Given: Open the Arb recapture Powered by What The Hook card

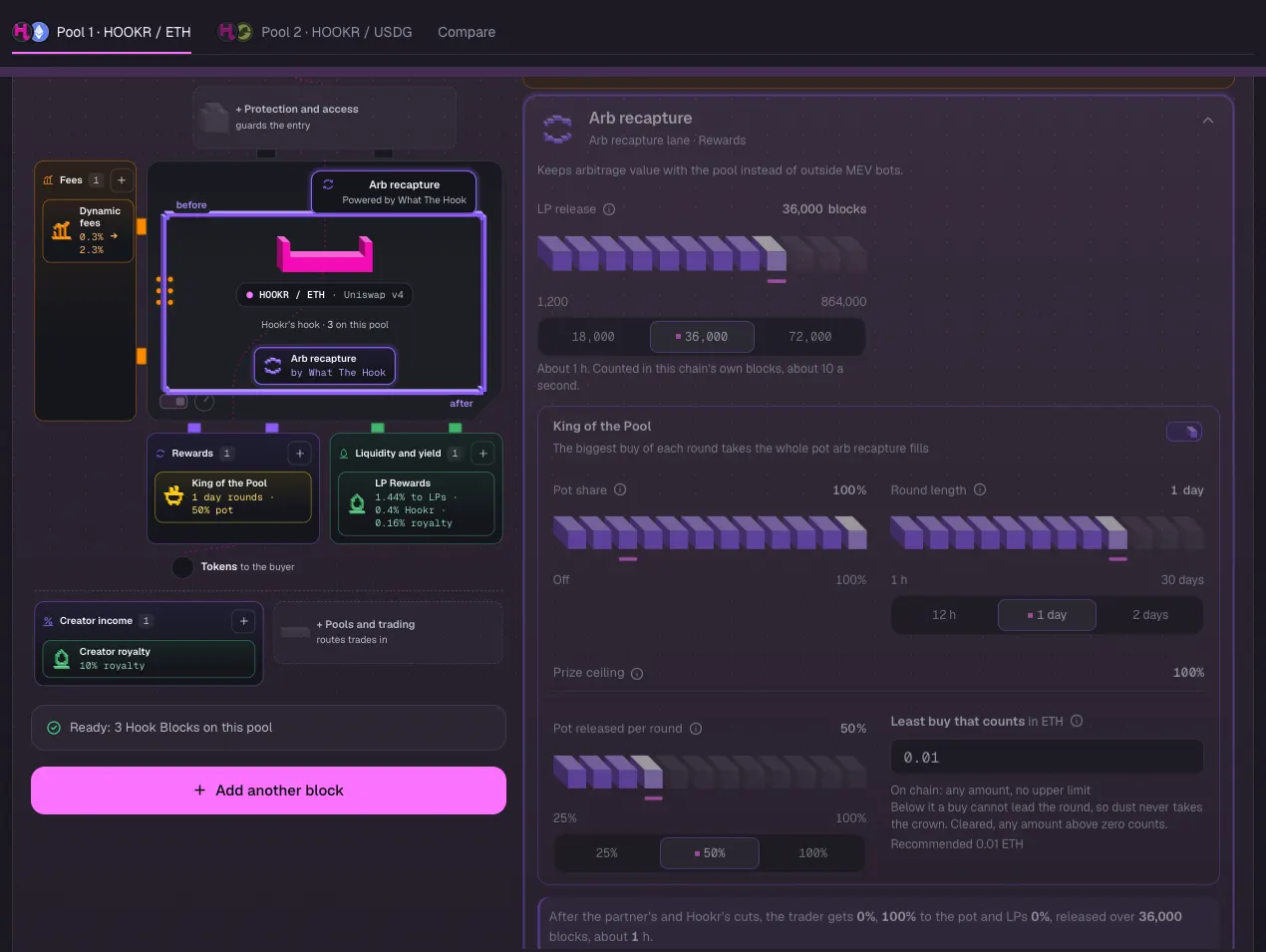Looking at the screenshot, I should 394,191.
